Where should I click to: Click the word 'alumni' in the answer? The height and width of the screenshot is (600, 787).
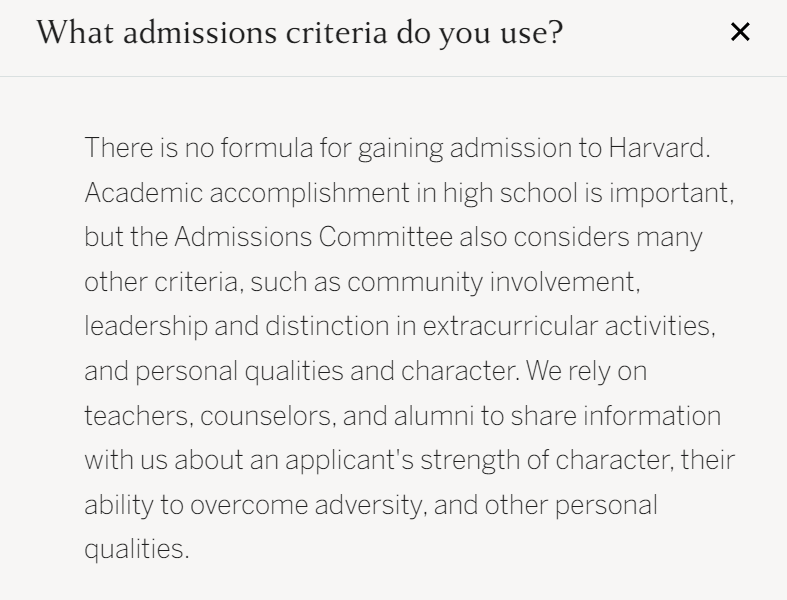[x=434, y=416]
